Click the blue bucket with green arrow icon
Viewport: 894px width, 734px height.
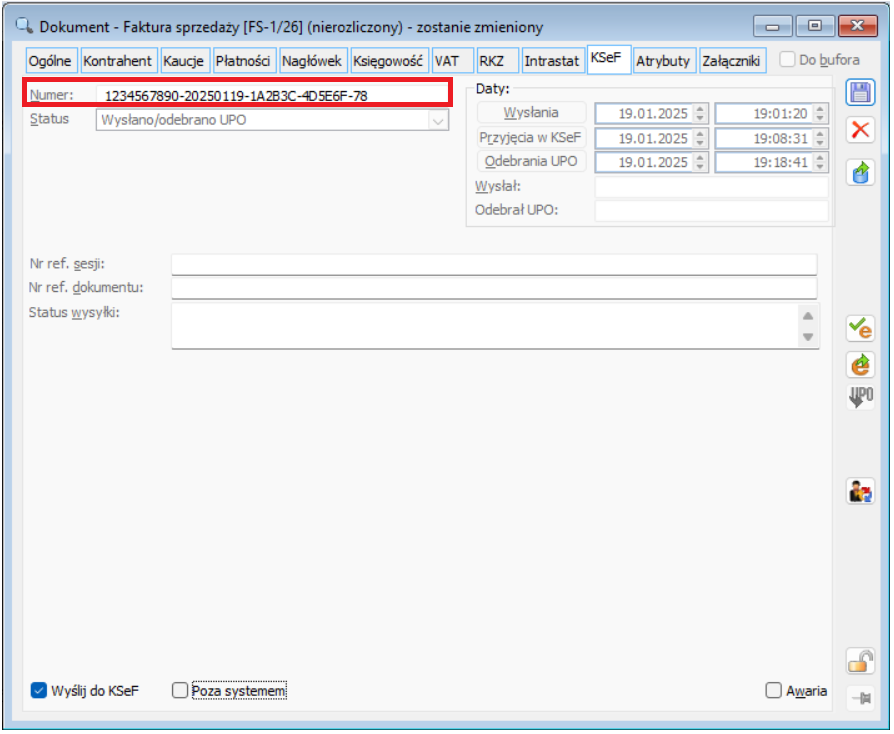pyautogui.click(x=860, y=172)
